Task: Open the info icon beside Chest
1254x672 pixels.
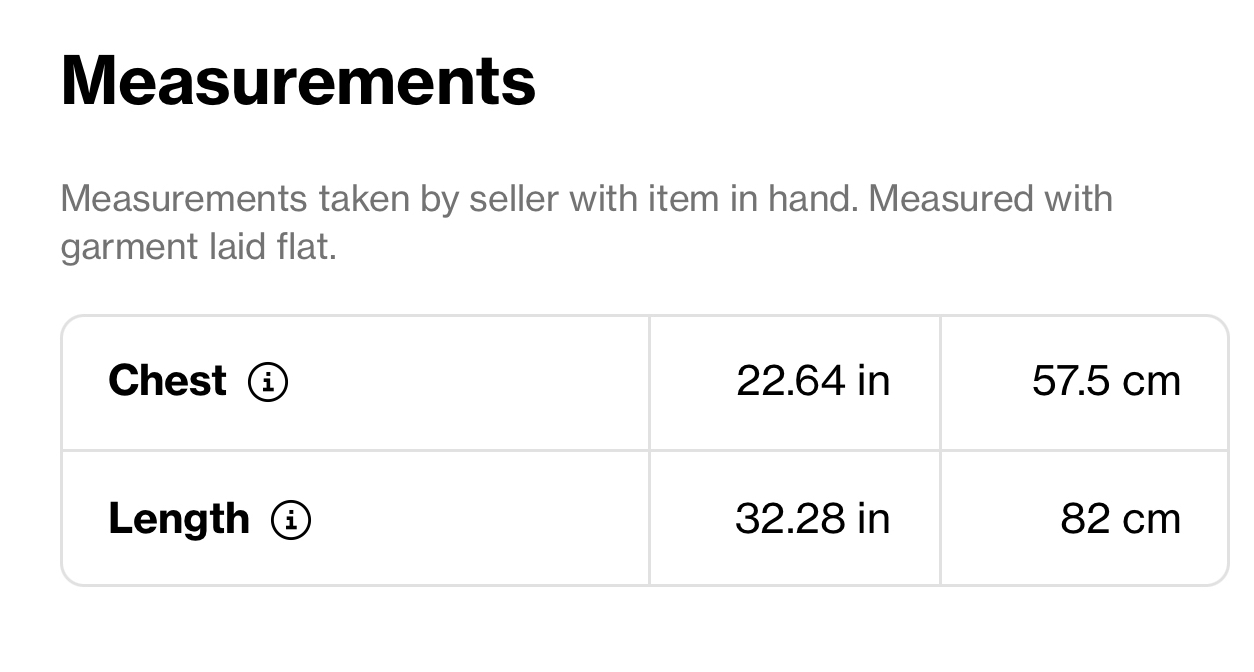Action: click(268, 382)
